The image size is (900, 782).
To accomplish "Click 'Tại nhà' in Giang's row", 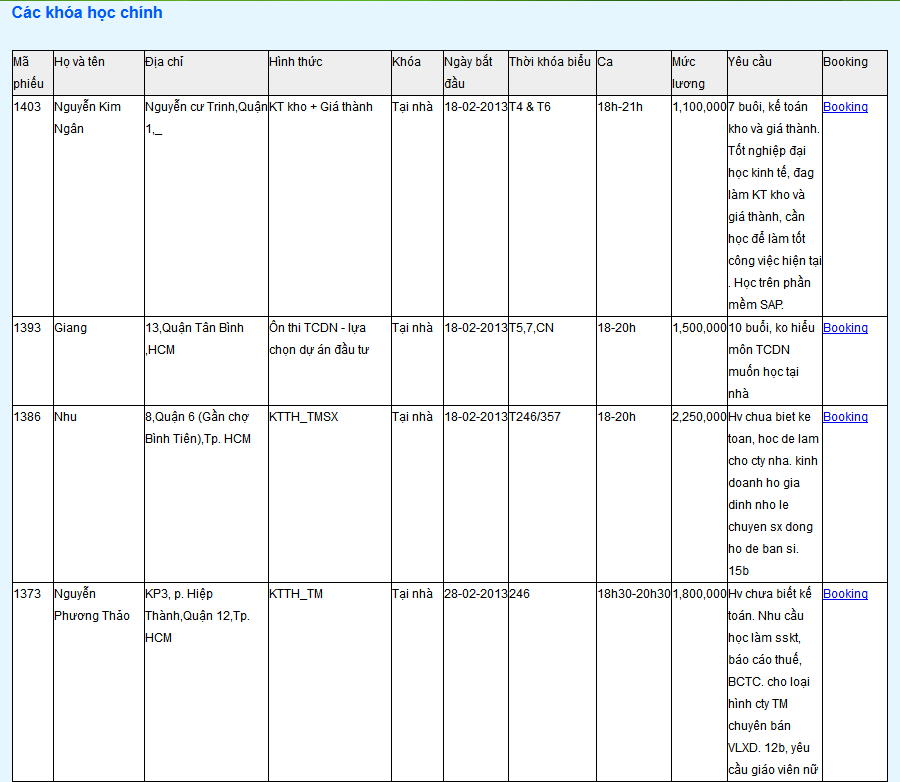I will tap(412, 328).
